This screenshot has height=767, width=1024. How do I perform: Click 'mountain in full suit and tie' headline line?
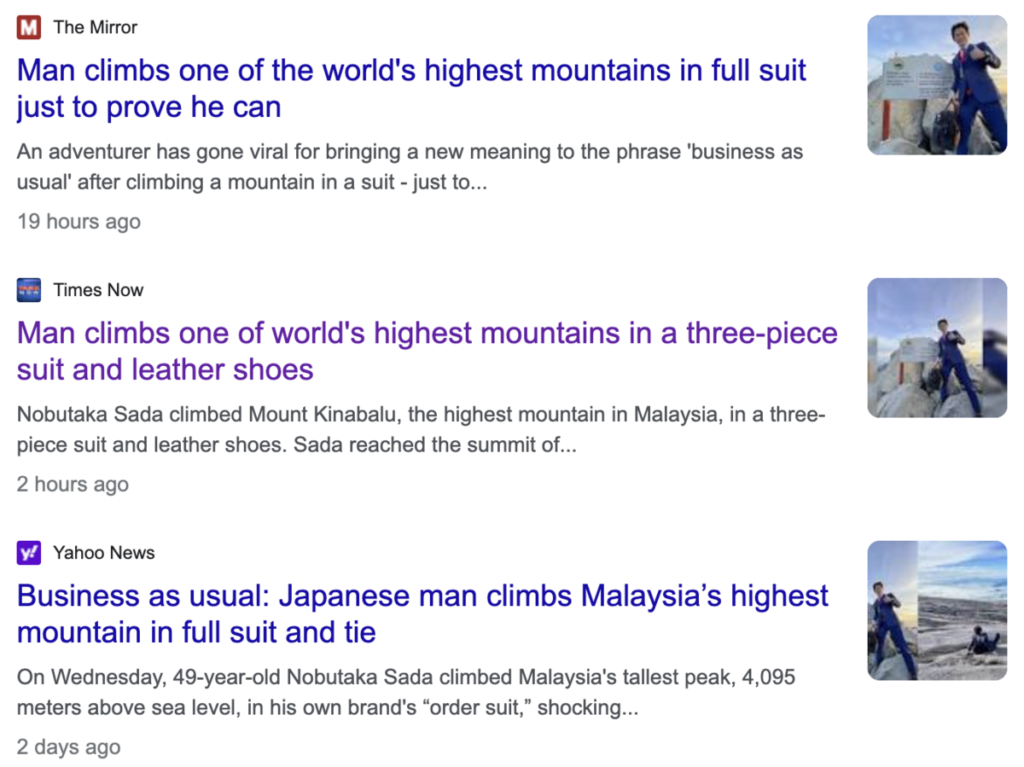(196, 632)
